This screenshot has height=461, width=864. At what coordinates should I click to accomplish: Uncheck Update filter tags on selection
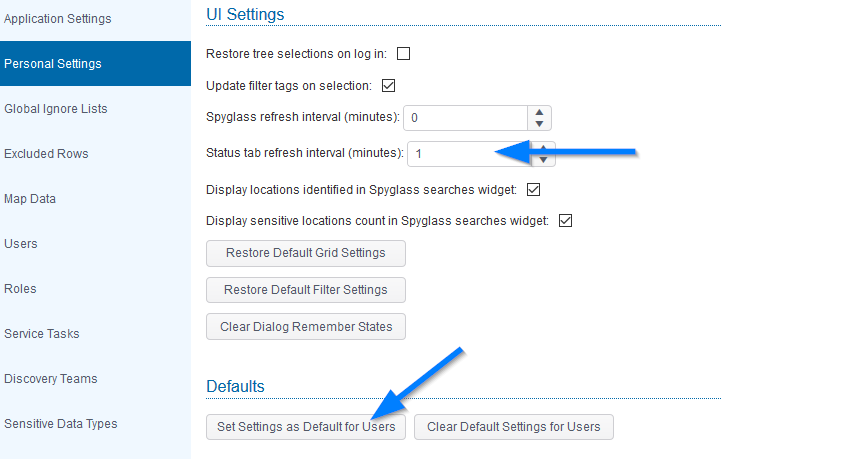coord(389,85)
